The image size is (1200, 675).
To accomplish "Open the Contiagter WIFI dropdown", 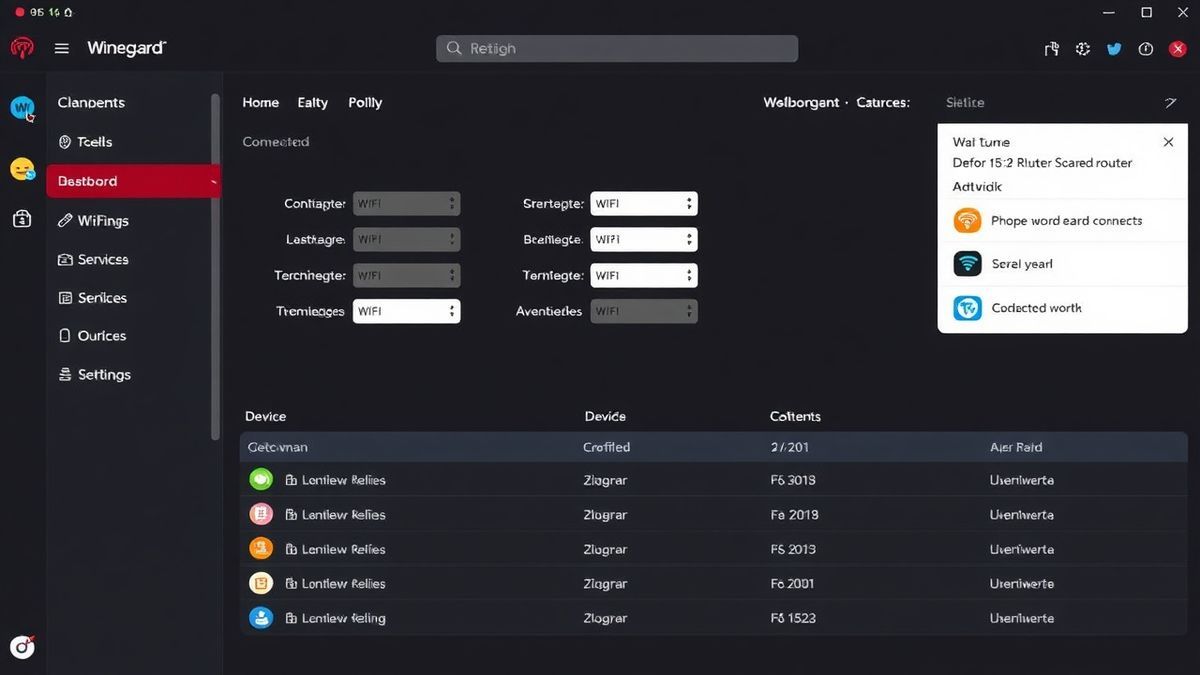I will coord(406,203).
